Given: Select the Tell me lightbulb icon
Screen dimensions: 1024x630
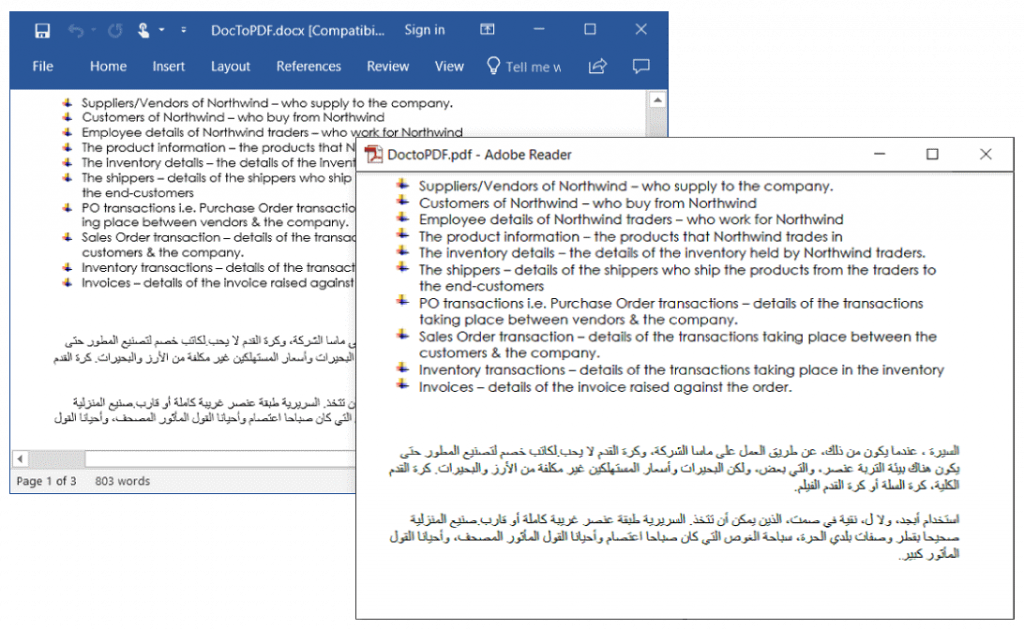Looking at the screenshot, I should pos(494,66).
